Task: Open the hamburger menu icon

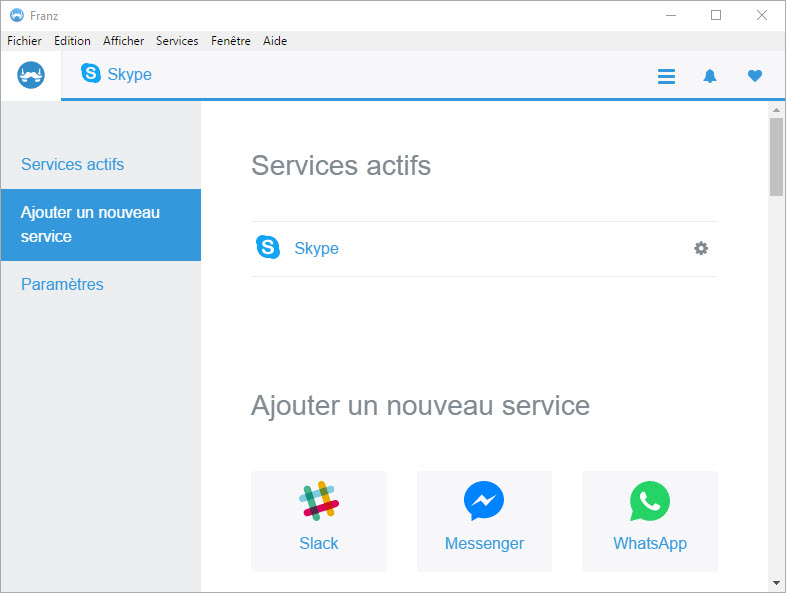Action: 666,76
